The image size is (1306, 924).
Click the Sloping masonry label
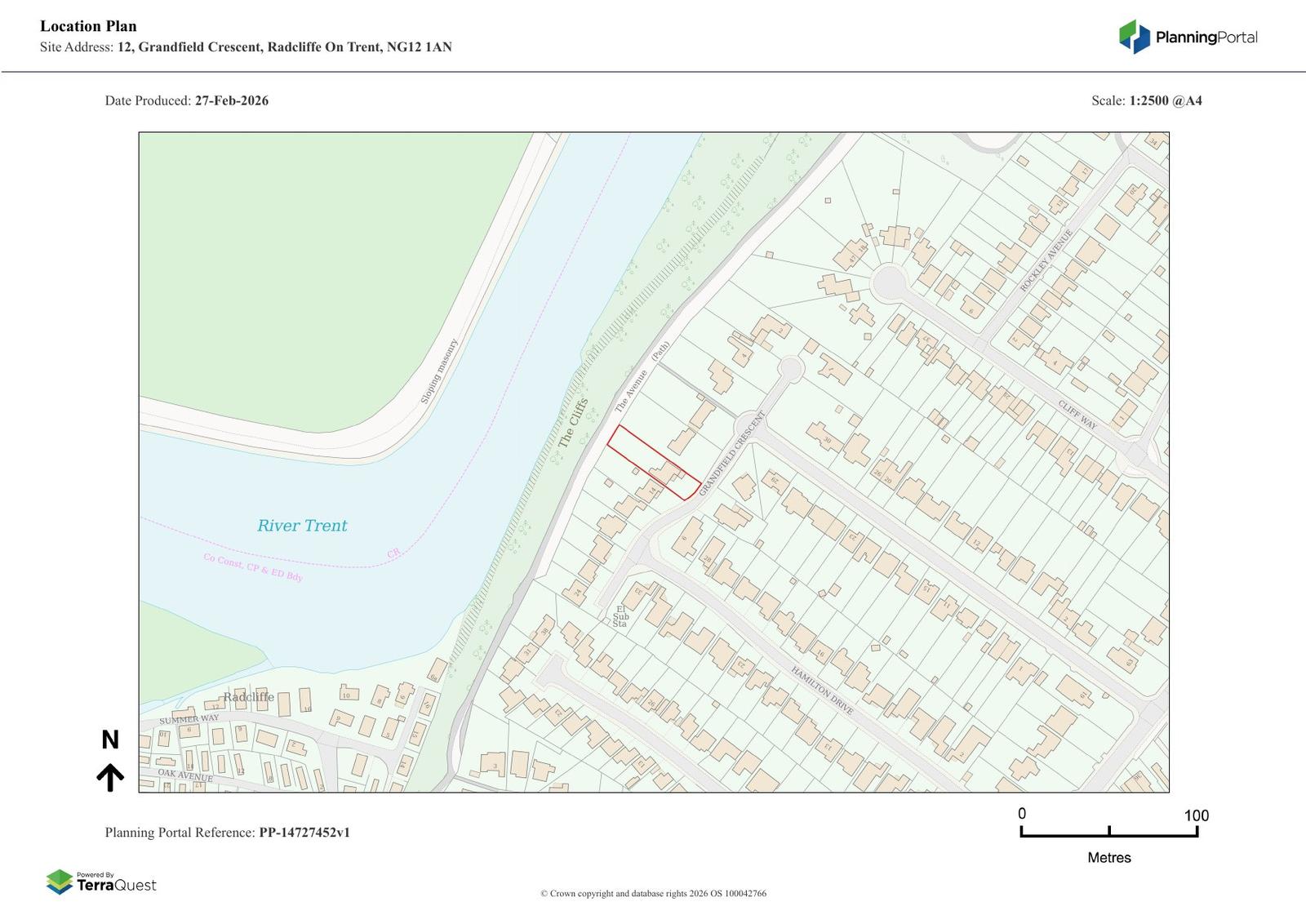(439, 371)
